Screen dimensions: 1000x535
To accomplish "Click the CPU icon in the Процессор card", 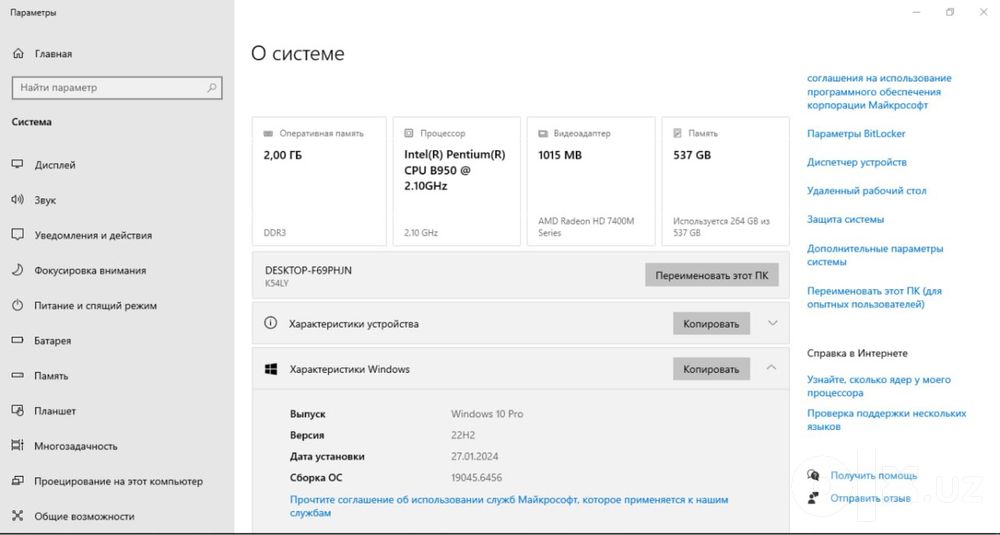I will (409, 133).
